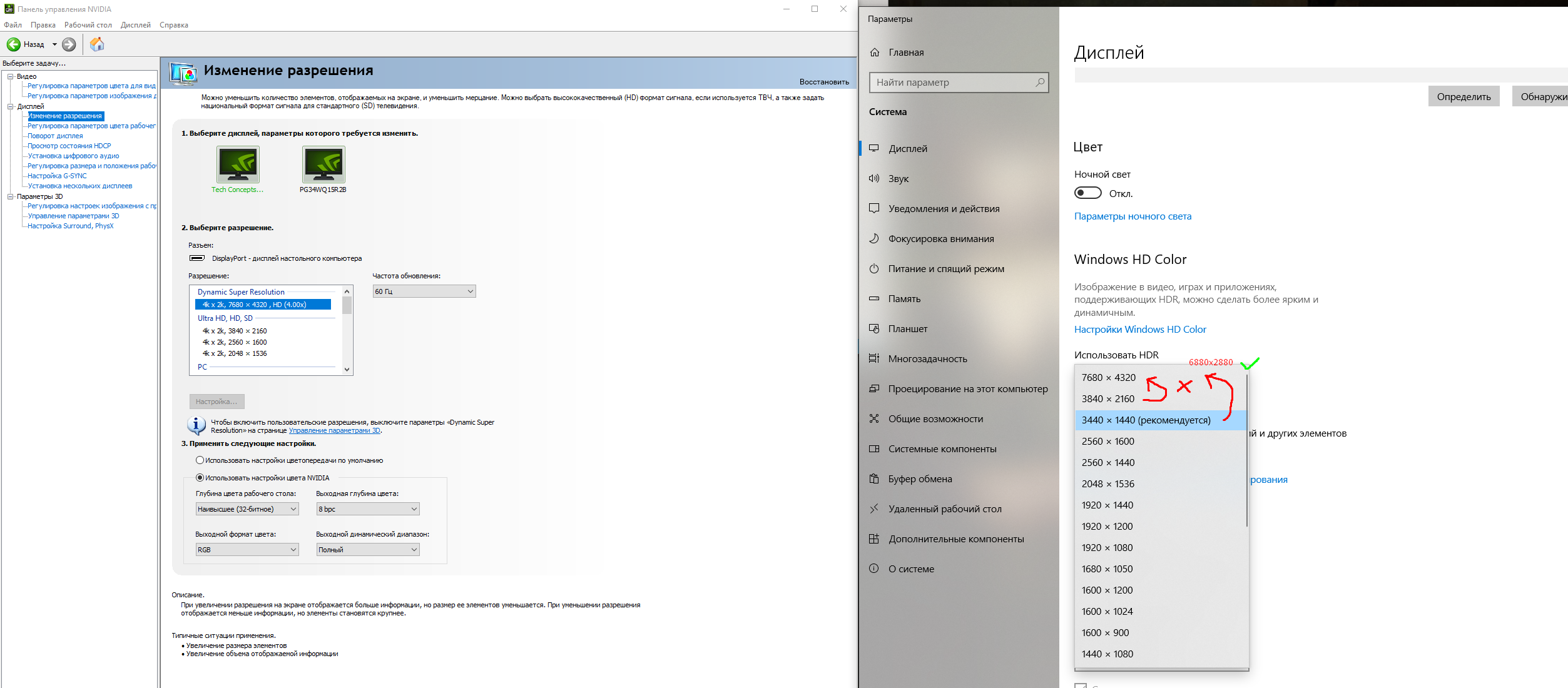
Task: Click the resolution list scrollbar down arrow
Action: 347,370
